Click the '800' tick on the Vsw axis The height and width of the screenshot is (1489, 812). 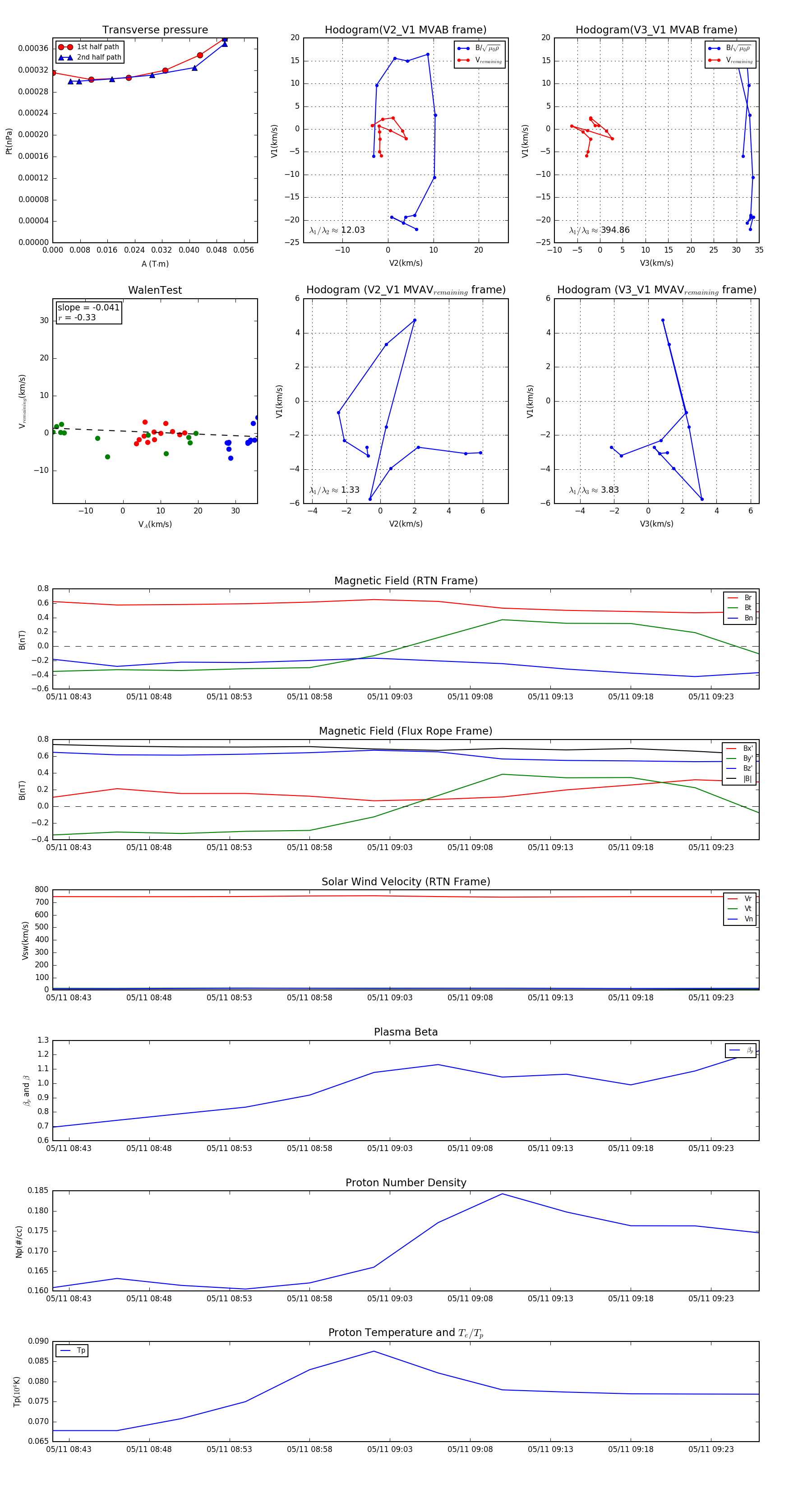[x=42, y=890]
